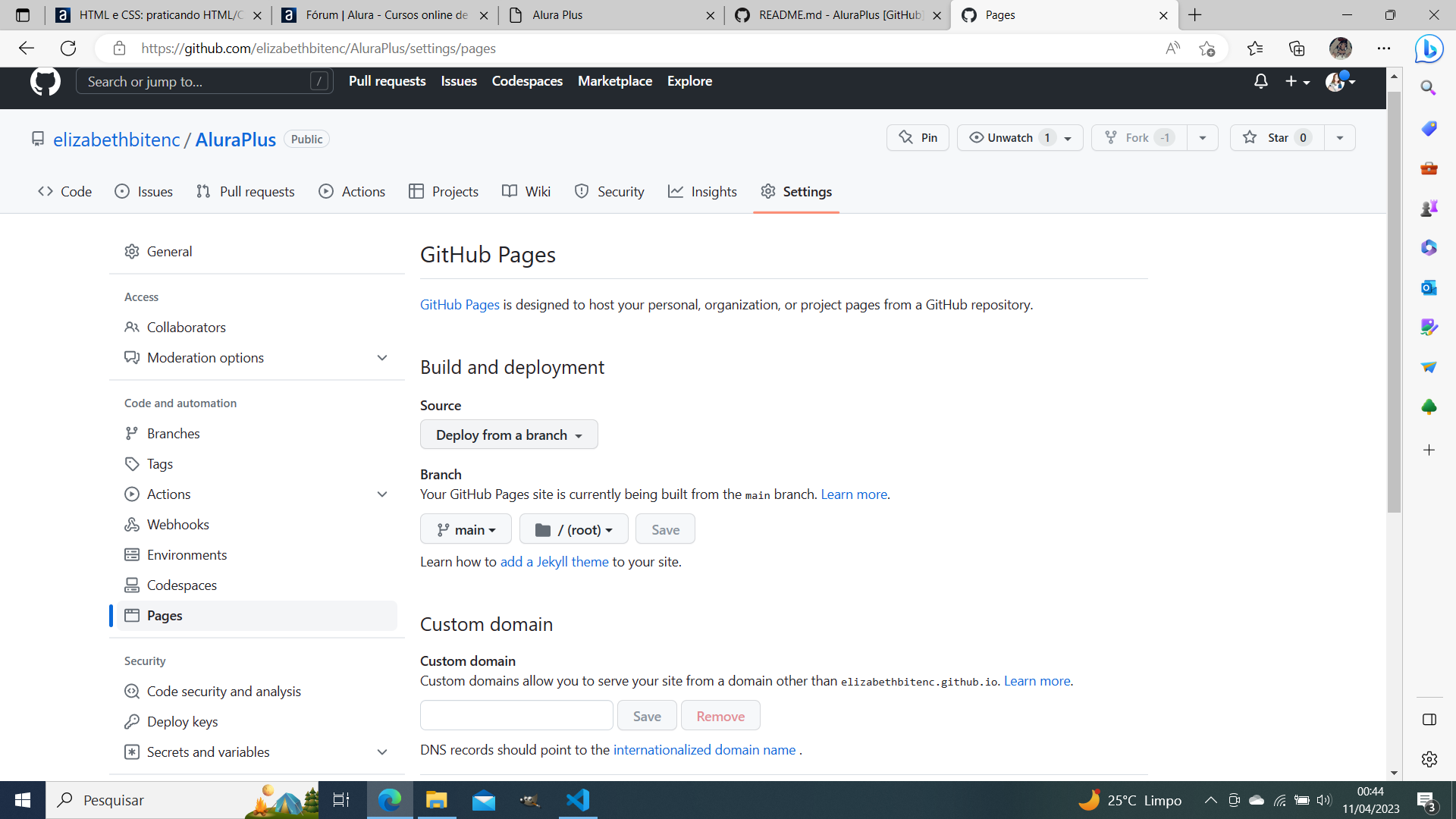Click the add a Jekyll theme link
Viewport: 1456px width, 819px height.
click(x=554, y=561)
